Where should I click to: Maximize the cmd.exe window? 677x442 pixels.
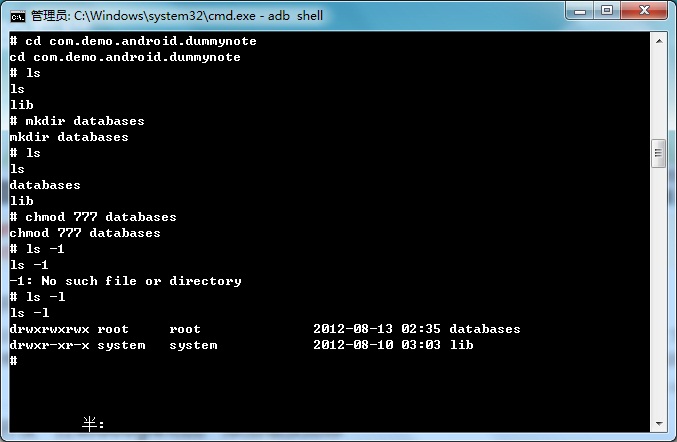607,11
